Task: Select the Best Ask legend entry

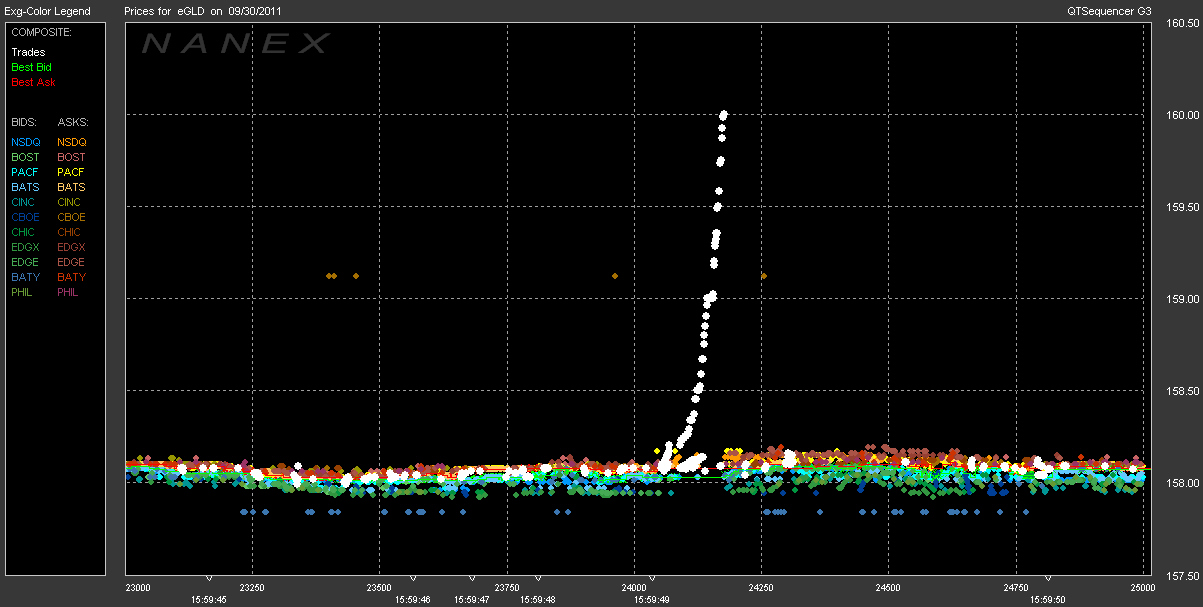Action: pyautogui.click(x=33, y=82)
